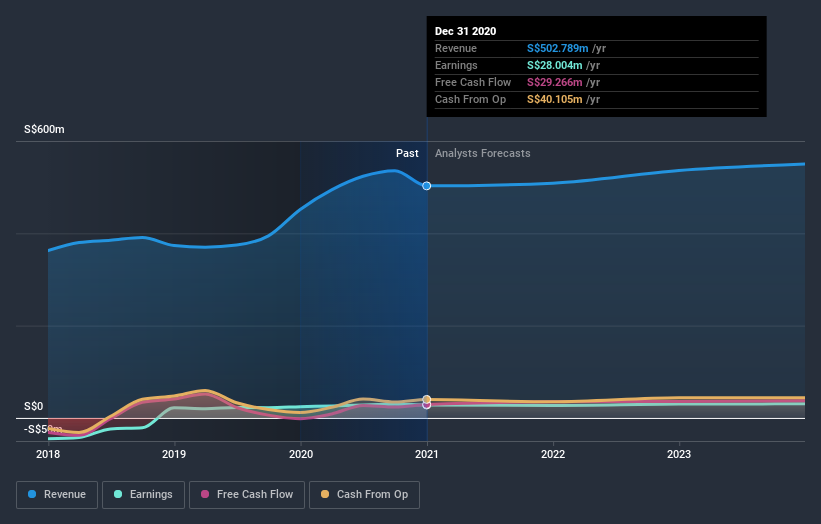Click the 2020 x-axis label
The width and height of the screenshot is (821, 524).
[x=301, y=454]
